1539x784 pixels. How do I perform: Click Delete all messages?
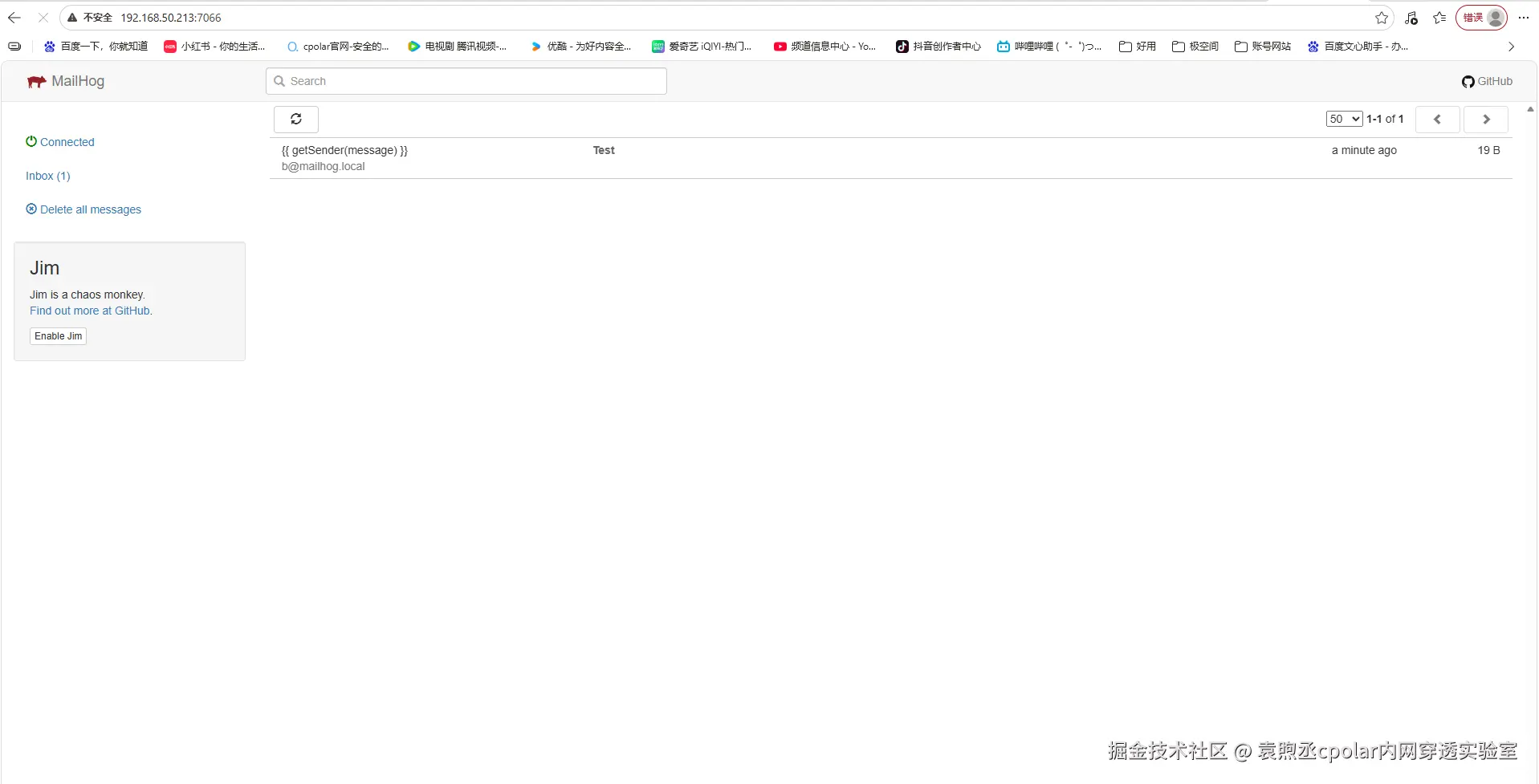point(83,209)
